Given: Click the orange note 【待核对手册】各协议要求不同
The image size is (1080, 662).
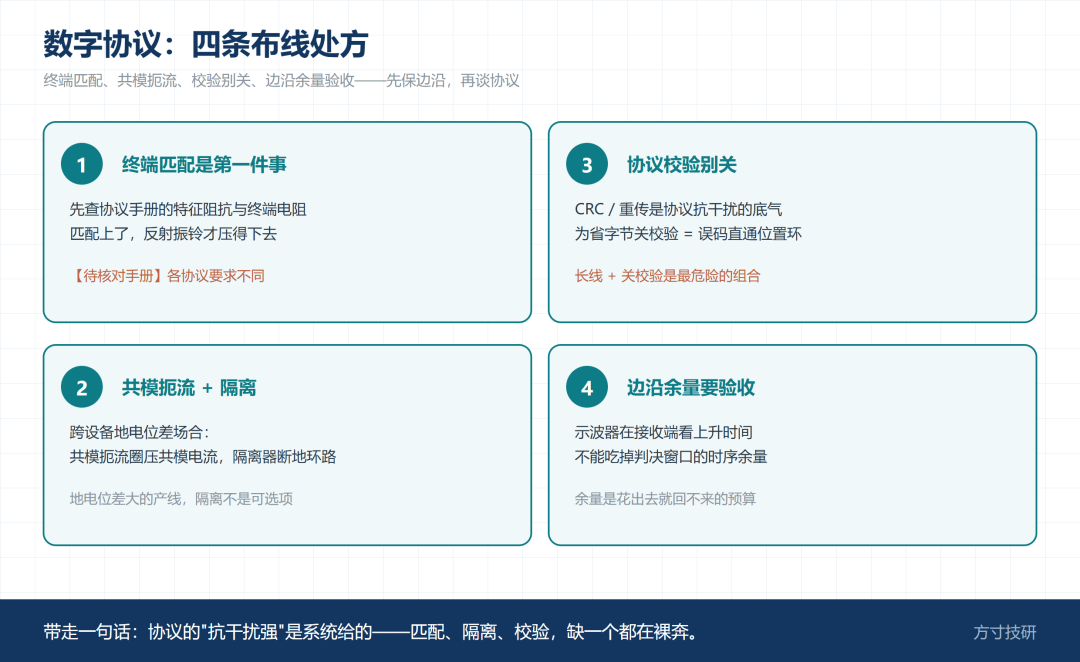Looking at the screenshot, I should click(x=167, y=276).
